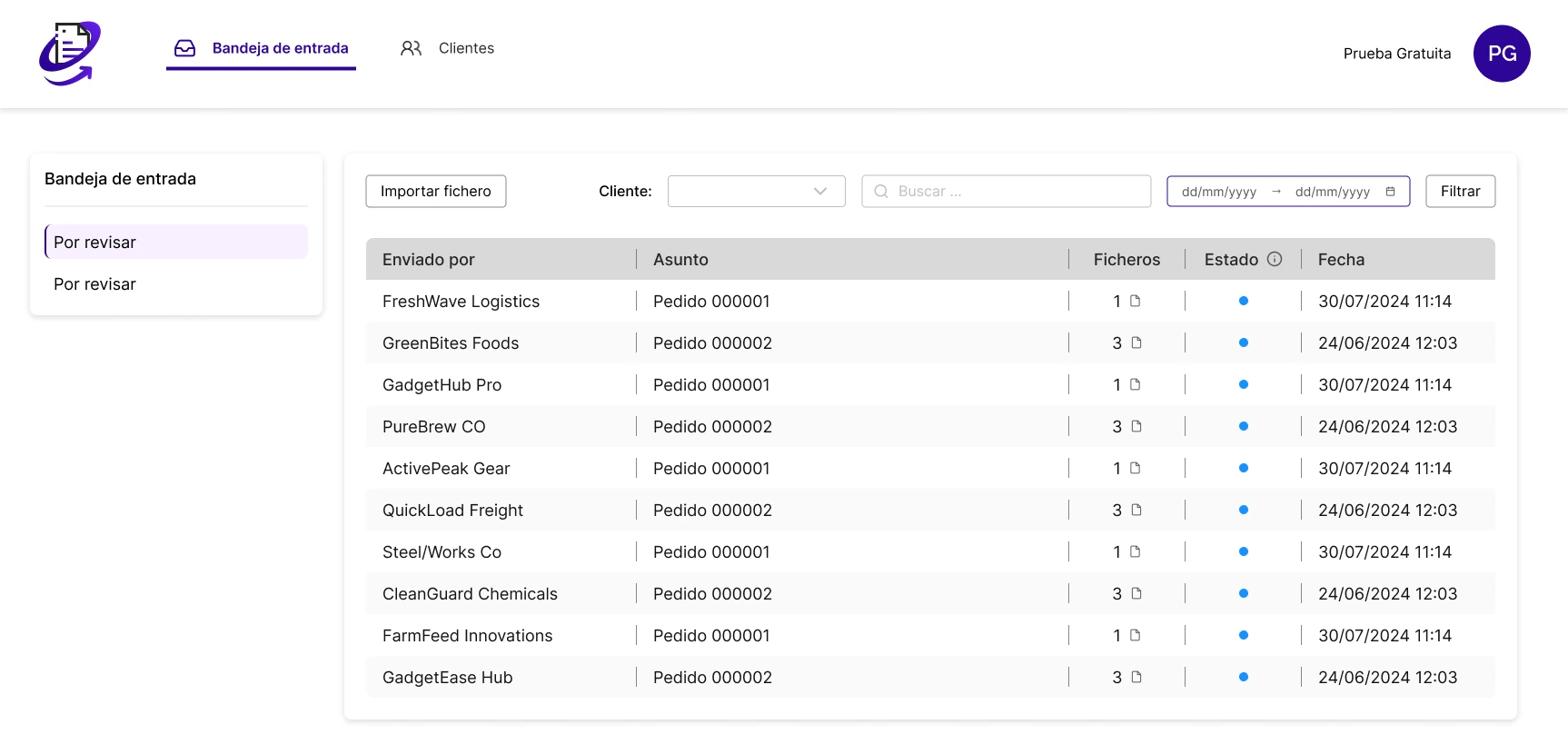This screenshot has width=1568, height=754.
Task: Open the Cliente dropdown
Action: point(757,192)
